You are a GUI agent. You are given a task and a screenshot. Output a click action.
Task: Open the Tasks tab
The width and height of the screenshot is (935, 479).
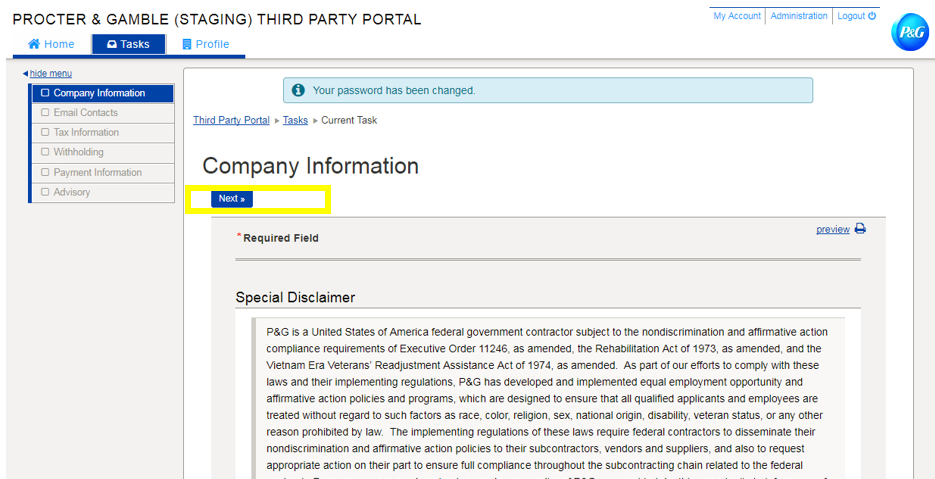[x=128, y=44]
